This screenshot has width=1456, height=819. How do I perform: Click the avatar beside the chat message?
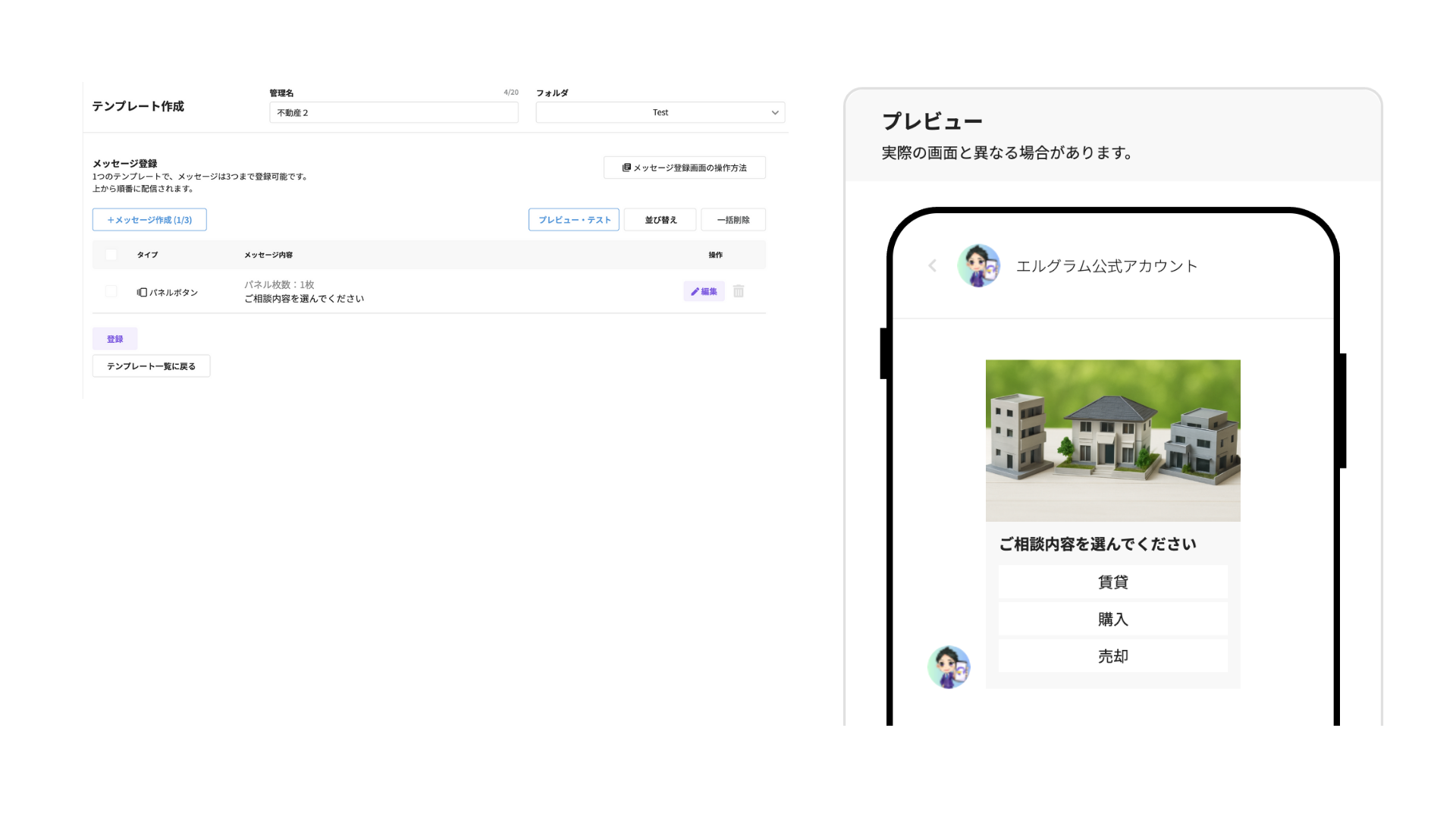pos(949,667)
